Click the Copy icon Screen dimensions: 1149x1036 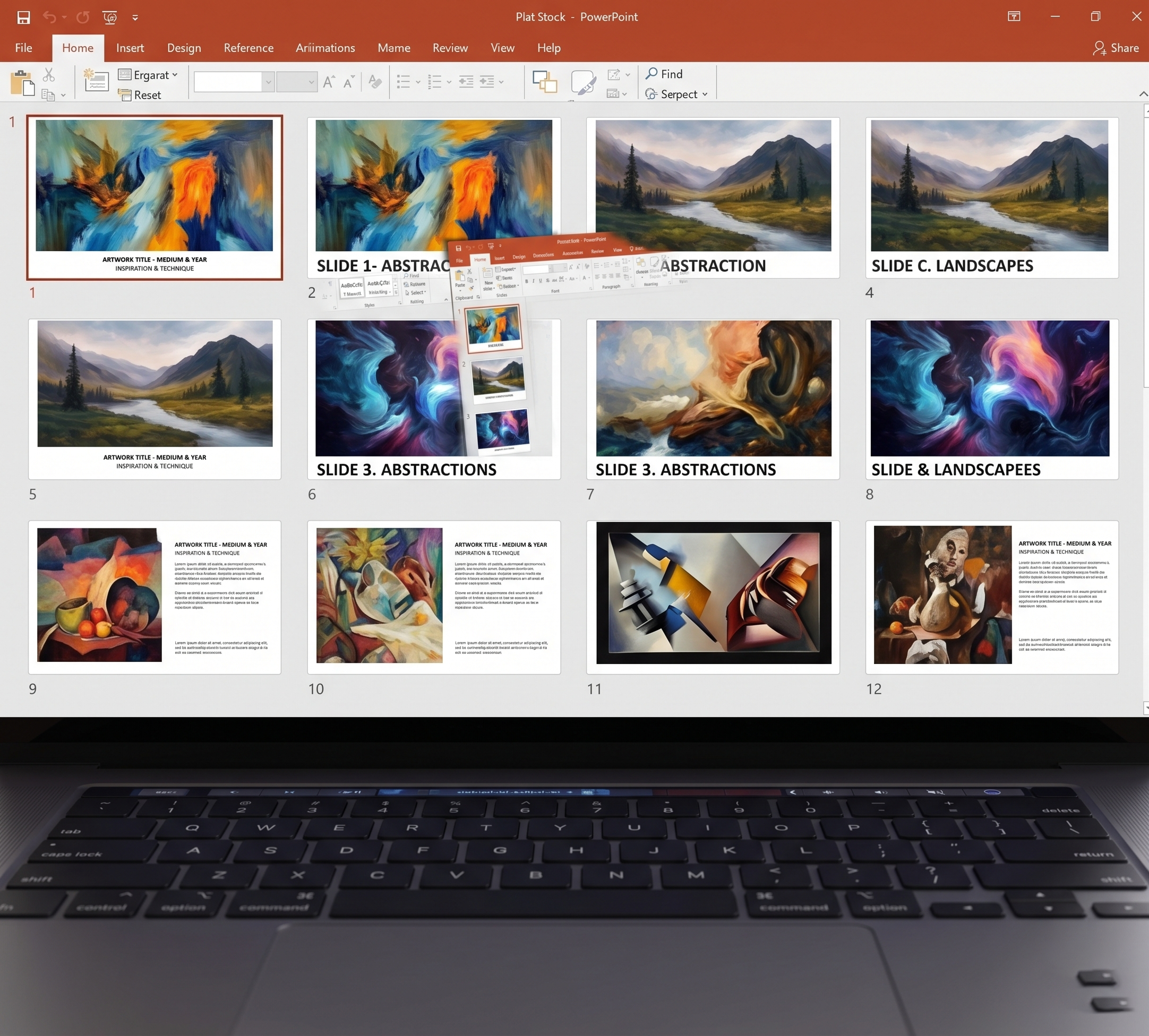click(x=48, y=95)
